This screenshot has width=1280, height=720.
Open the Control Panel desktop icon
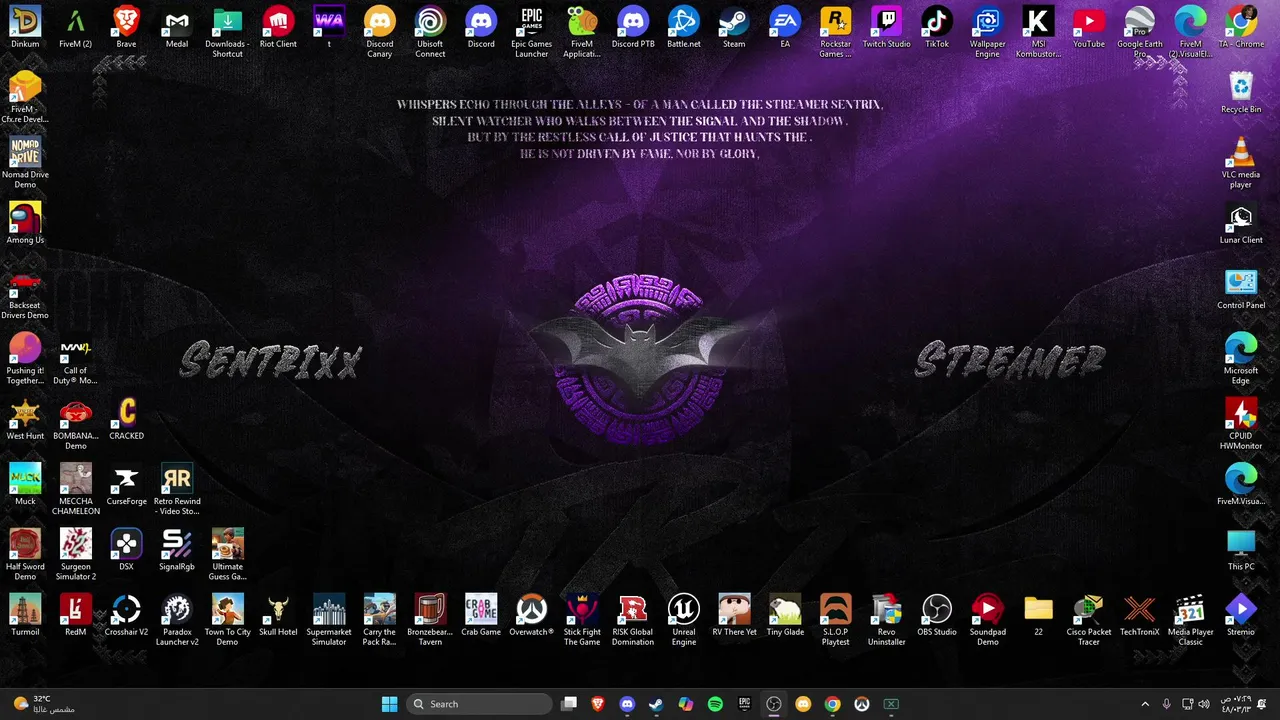tap(1241, 288)
